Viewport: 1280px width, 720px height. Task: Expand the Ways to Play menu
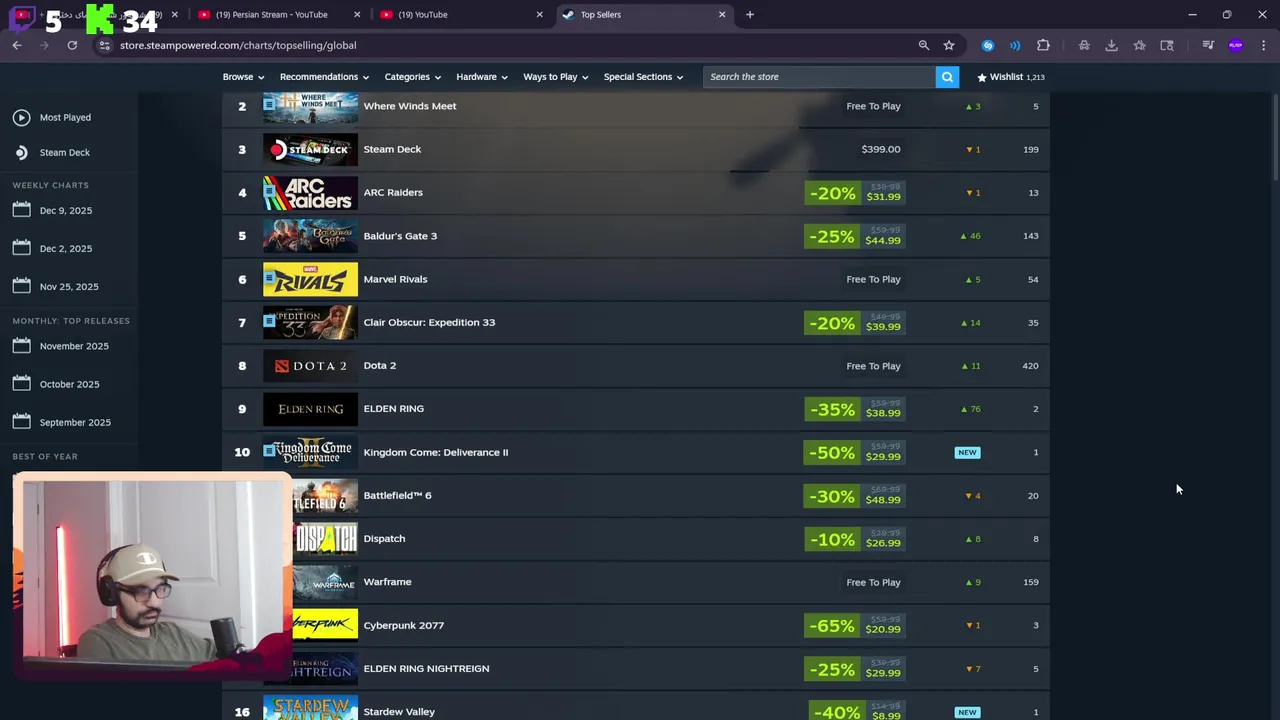556,77
